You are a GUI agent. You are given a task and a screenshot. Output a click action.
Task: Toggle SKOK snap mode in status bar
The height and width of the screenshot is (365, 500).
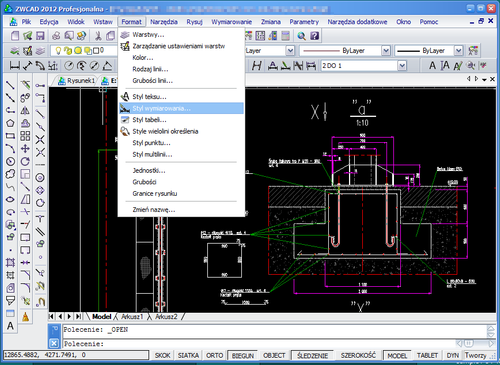point(163,356)
